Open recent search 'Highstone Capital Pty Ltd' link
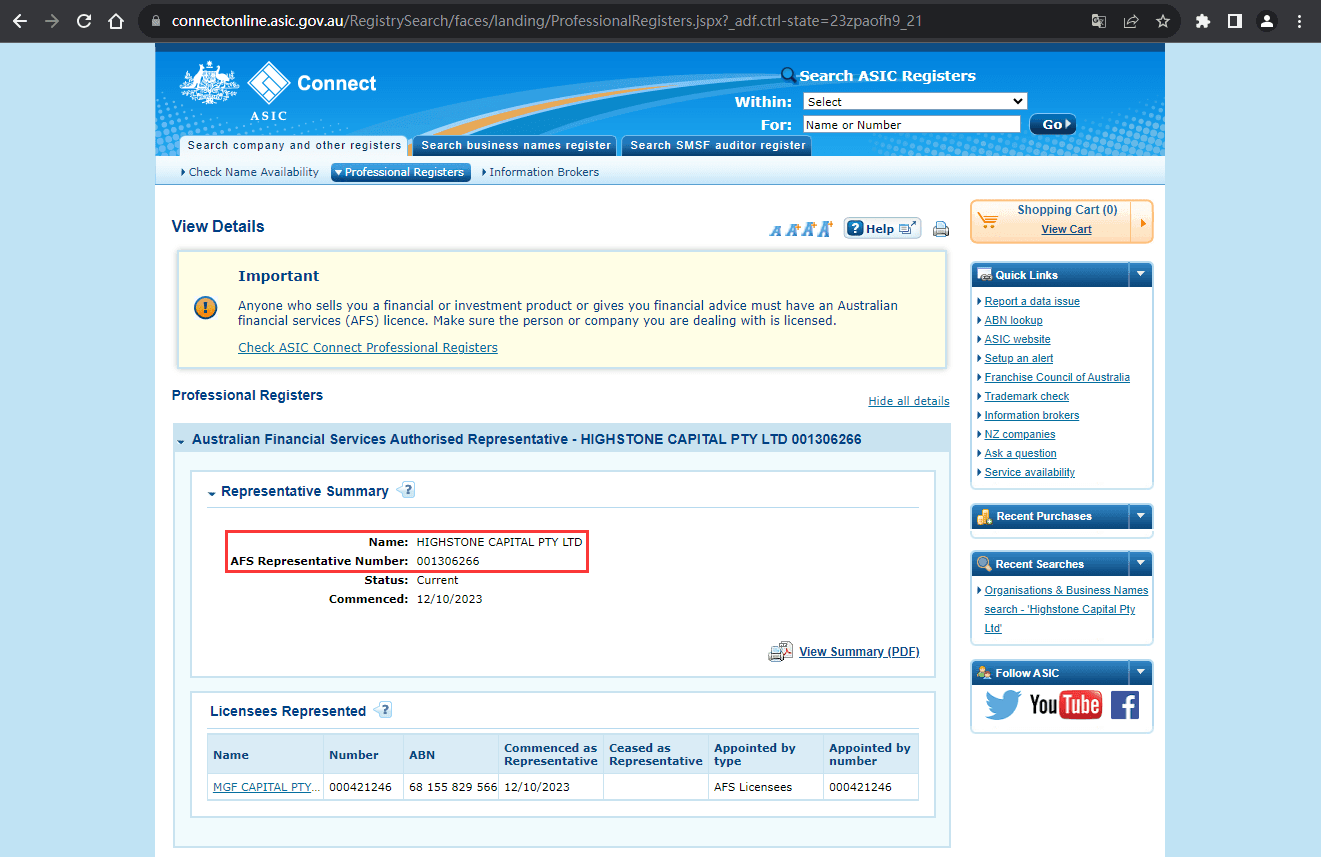 point(1066,609)
